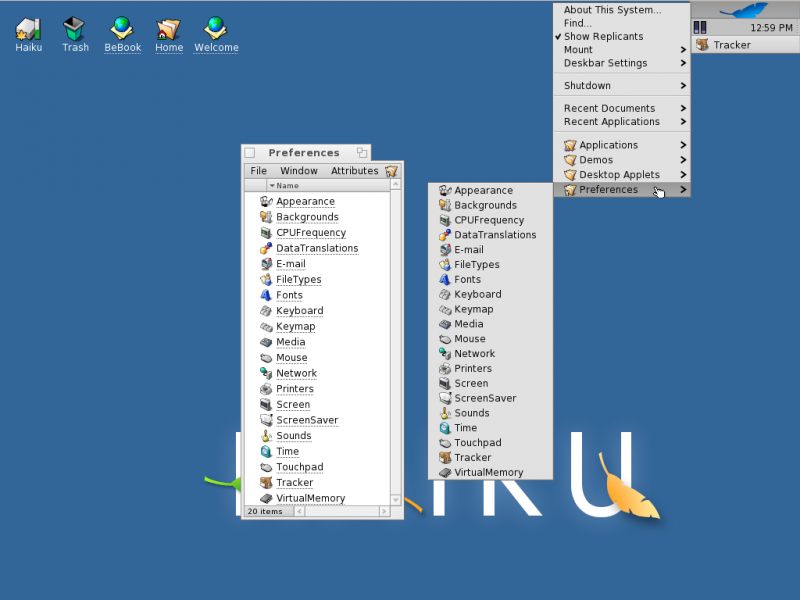
Task: Expand the Demos submenu
Action: click(621, 160)
